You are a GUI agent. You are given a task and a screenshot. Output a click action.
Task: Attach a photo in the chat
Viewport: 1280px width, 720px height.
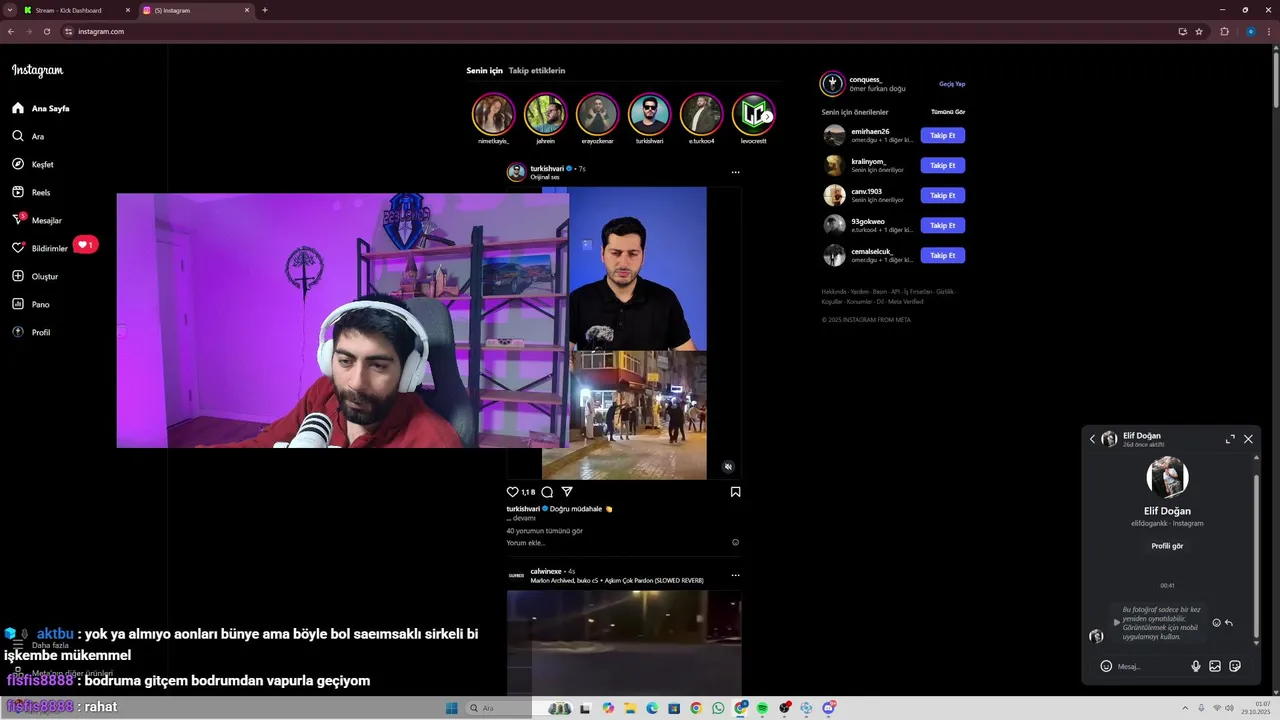coord(1215,666)
